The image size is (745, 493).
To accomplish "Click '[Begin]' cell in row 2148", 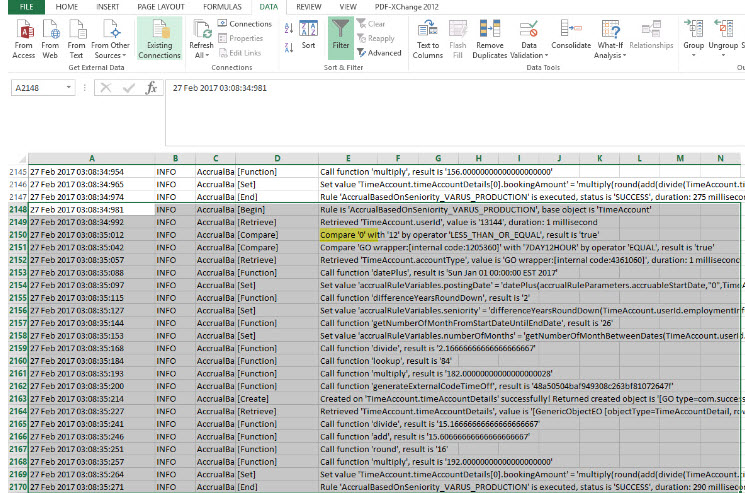I will (277, 209).
